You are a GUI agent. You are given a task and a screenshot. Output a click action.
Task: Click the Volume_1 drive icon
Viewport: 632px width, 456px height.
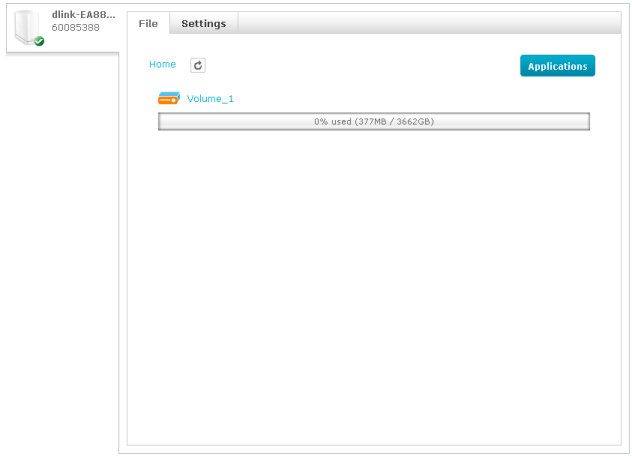point(169,98)
